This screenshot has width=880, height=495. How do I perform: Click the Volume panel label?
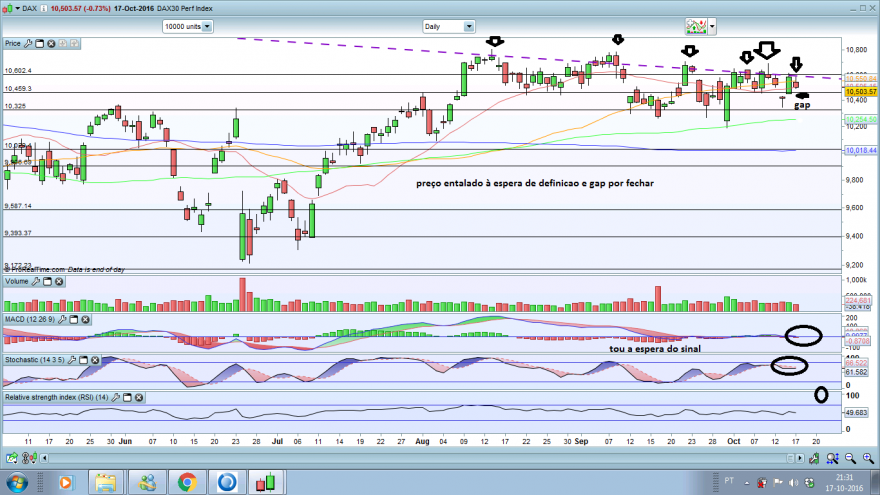[x=16, y=282]
